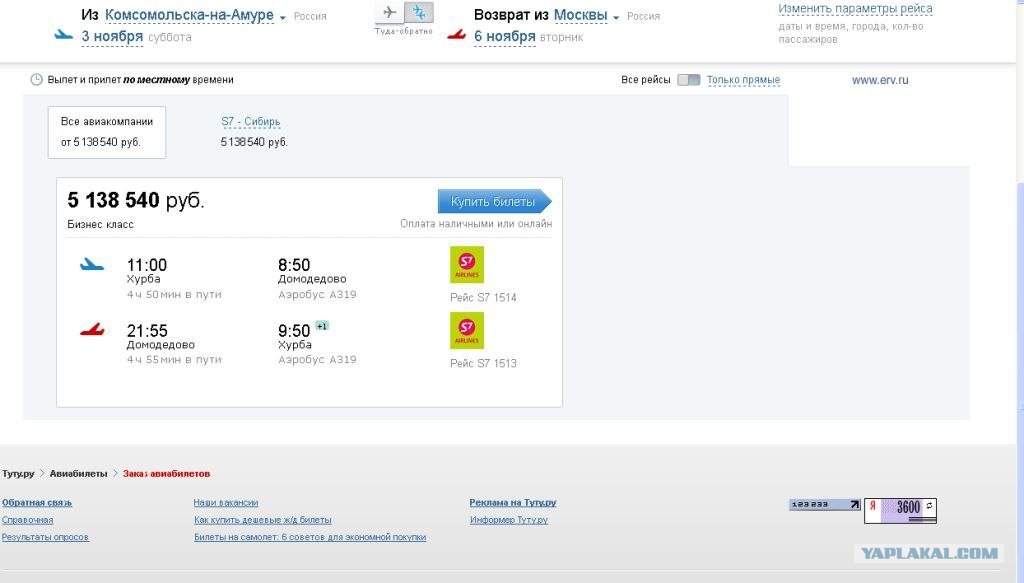Click the 11:00 Хурба departure time
The width and height of the screenshot is (1024, 583).
pyautogui.click(x=147, y=270)
